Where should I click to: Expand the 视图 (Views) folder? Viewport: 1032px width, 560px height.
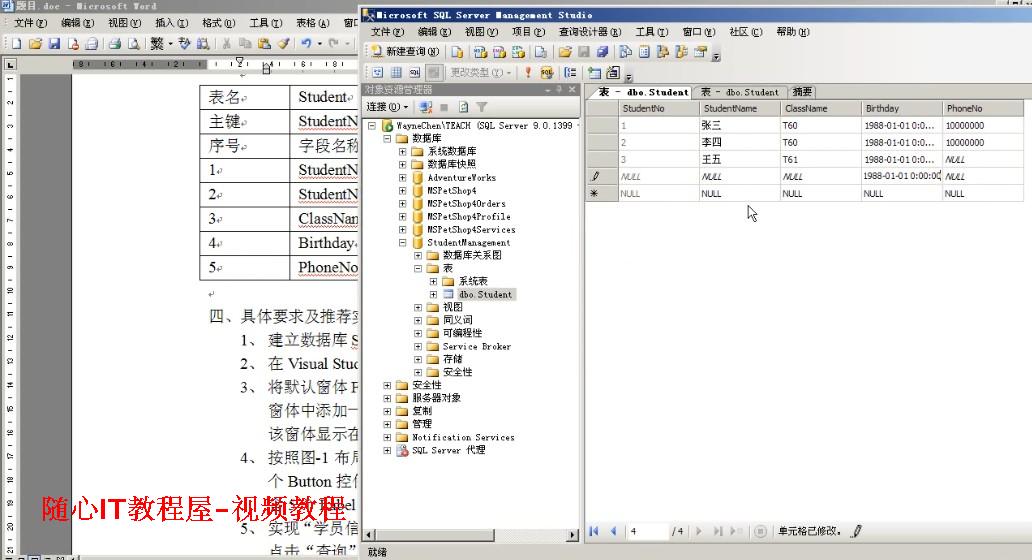pos(418,307)
